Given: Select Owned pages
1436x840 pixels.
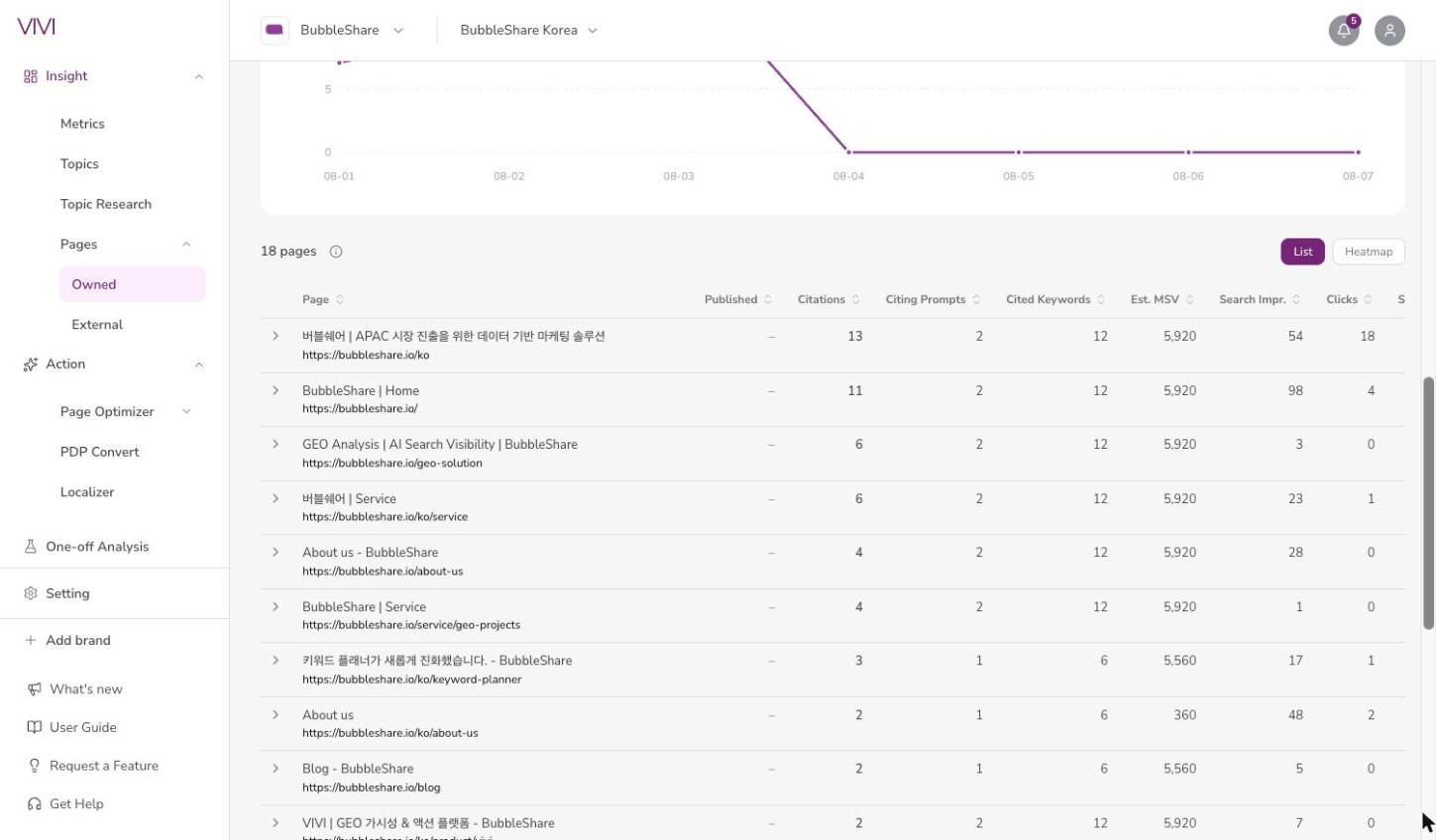Looking at the screenshot, I should 133,284.
